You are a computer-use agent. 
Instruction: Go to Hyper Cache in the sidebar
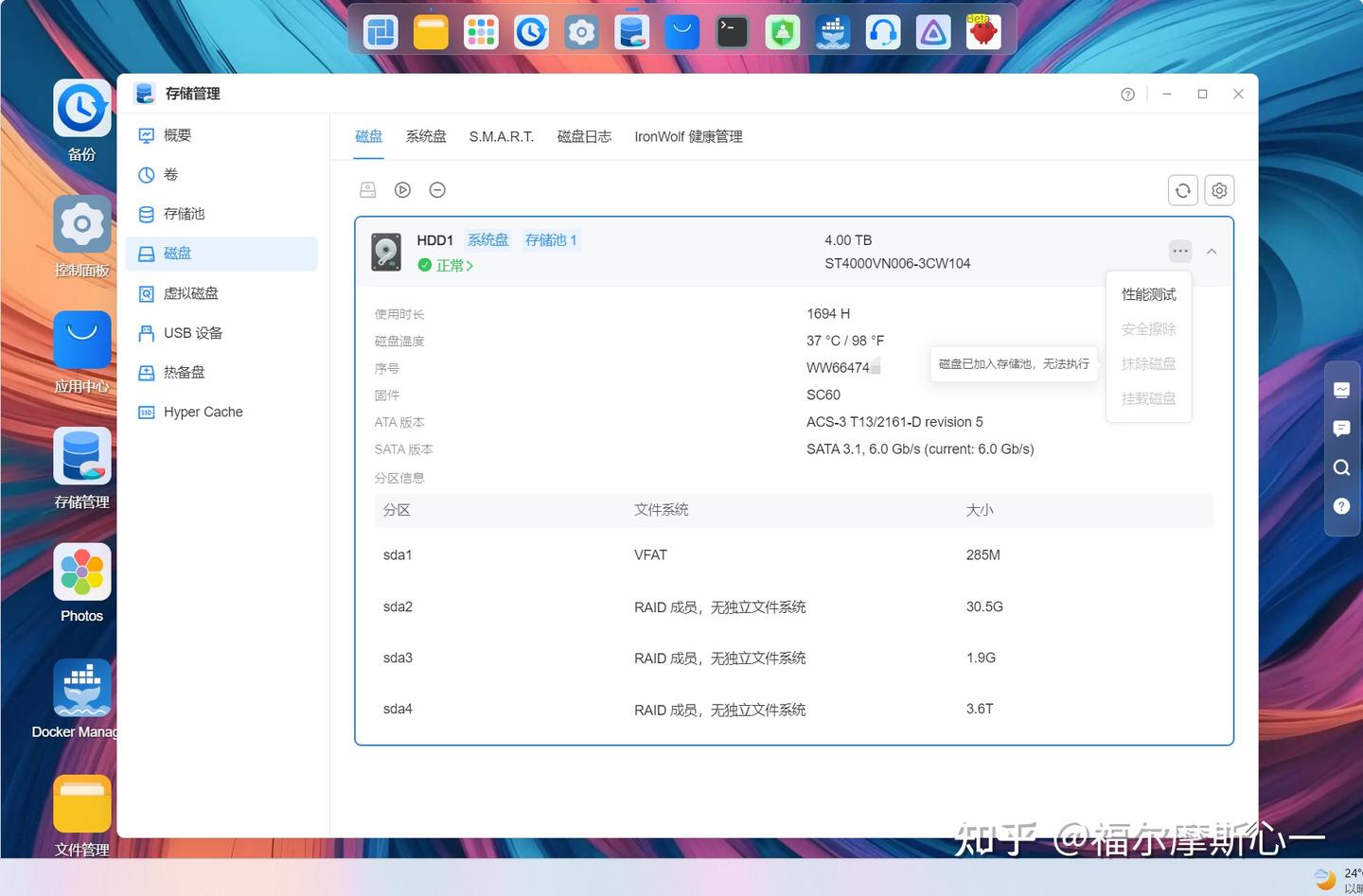point(221,412)
